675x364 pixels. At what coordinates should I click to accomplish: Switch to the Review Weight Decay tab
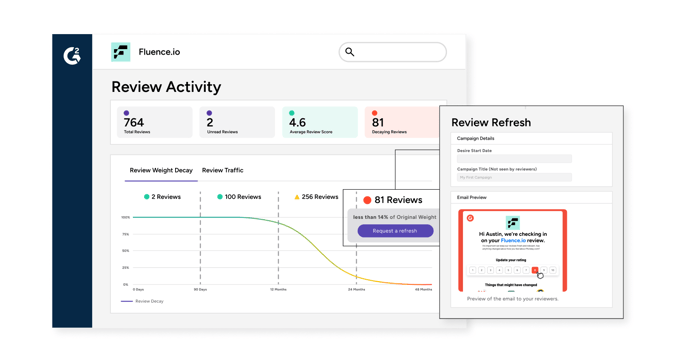pyautogui.click(x=161, y=170)
